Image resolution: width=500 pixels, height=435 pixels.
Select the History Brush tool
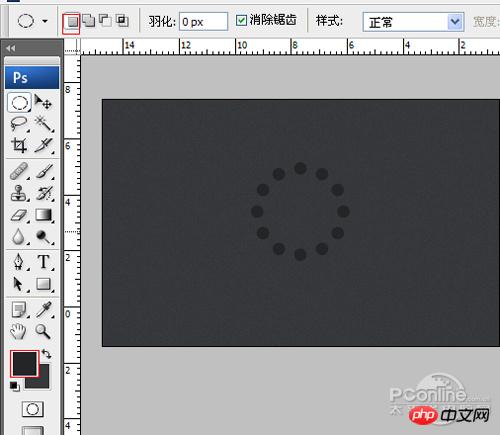(x=44, y=193)
